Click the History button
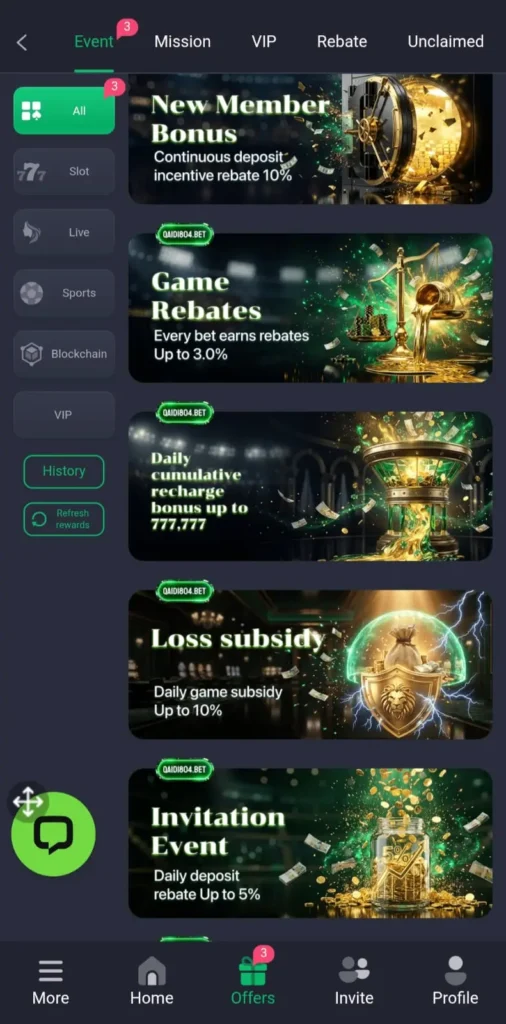The image size is (506, 1024). (64, 472)
